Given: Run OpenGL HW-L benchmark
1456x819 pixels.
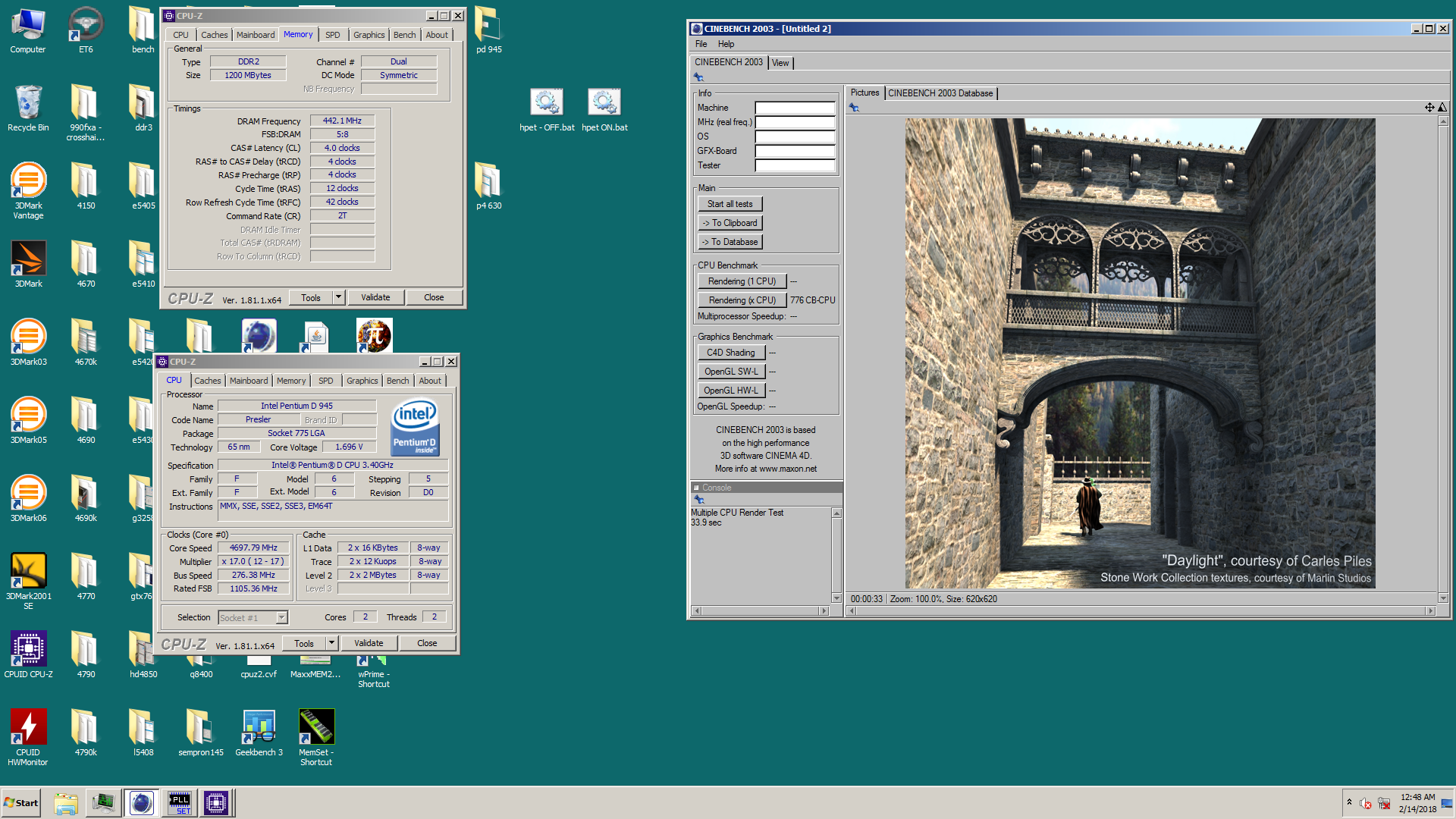Looking at the screenshot, I should (731, 391).
